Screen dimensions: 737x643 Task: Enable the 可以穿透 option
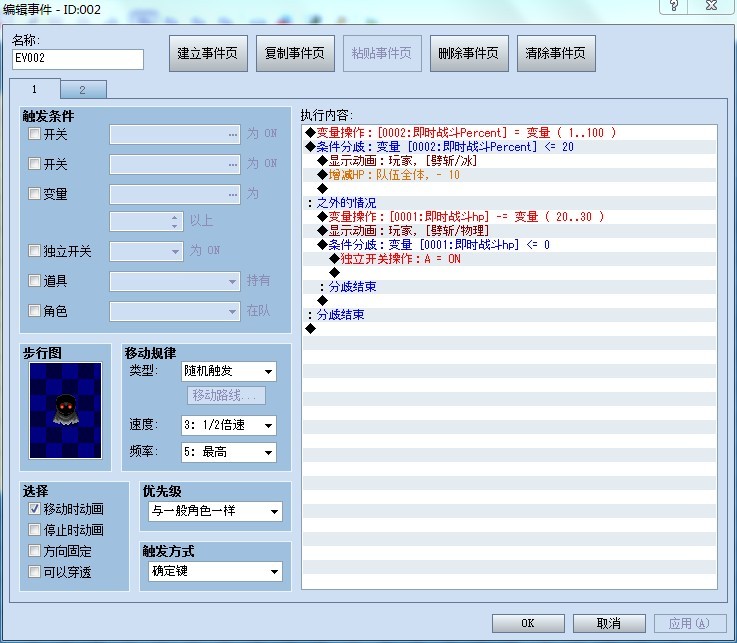[34, 572]
